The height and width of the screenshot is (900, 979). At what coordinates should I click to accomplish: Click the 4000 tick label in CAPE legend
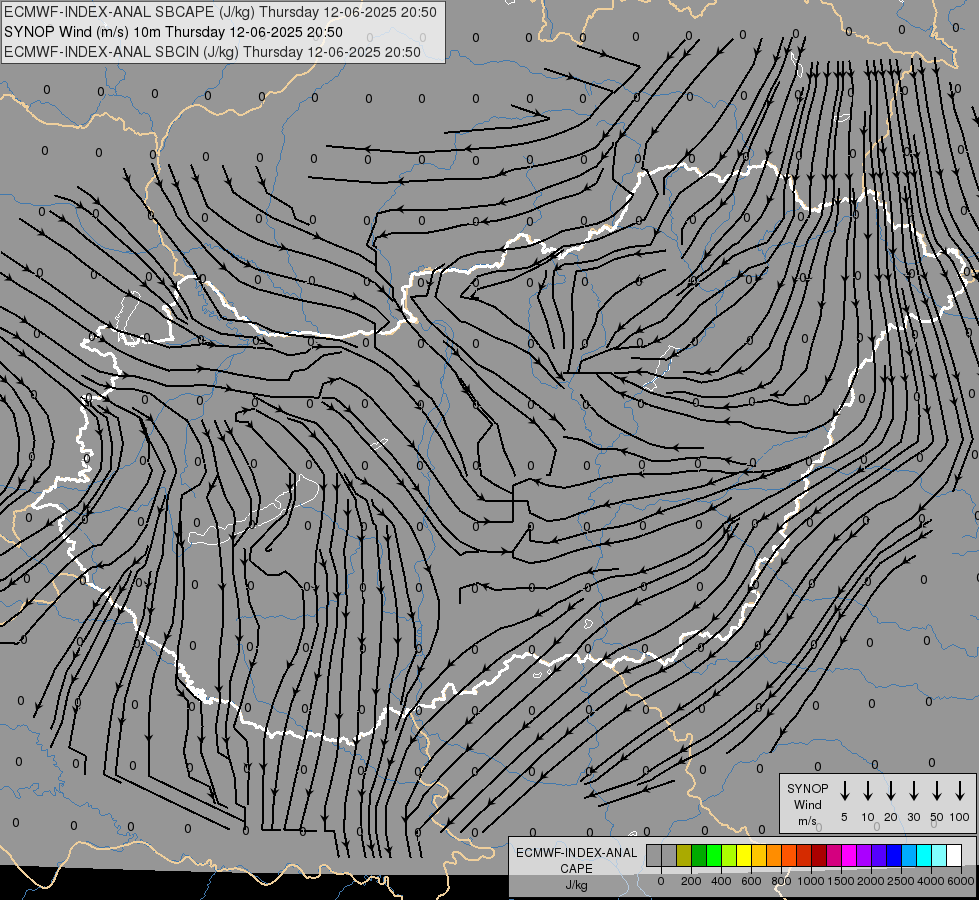coord(931,881)
